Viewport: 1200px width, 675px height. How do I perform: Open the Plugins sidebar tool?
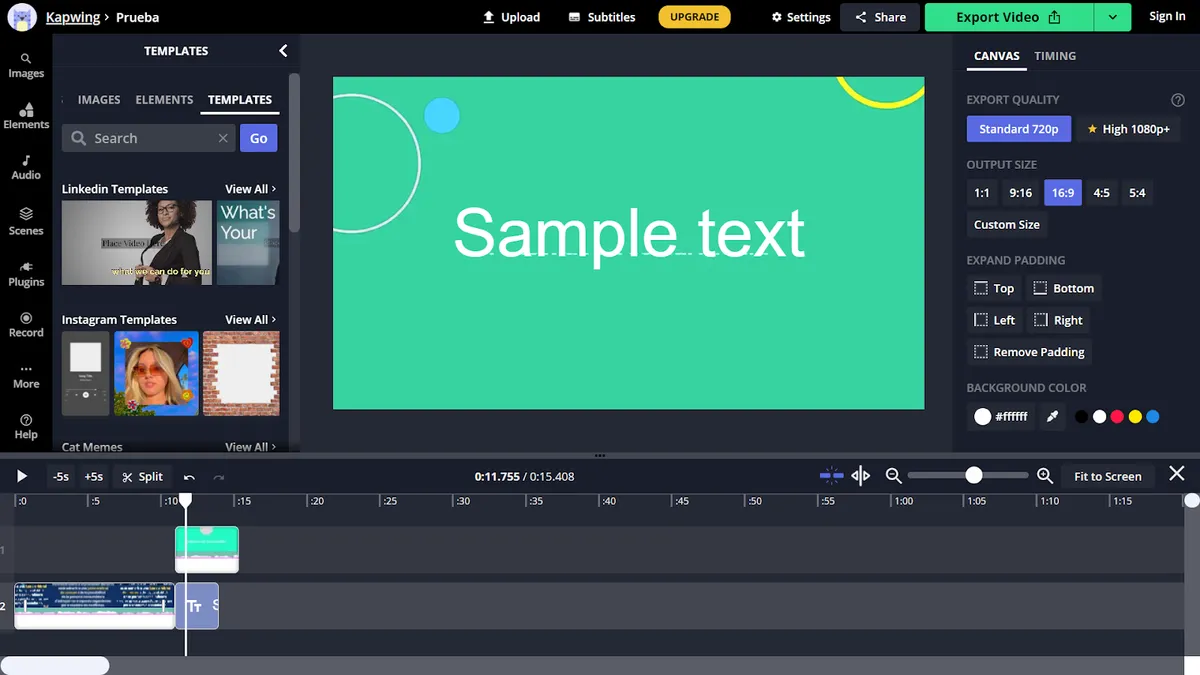click(x=26, y=274)
